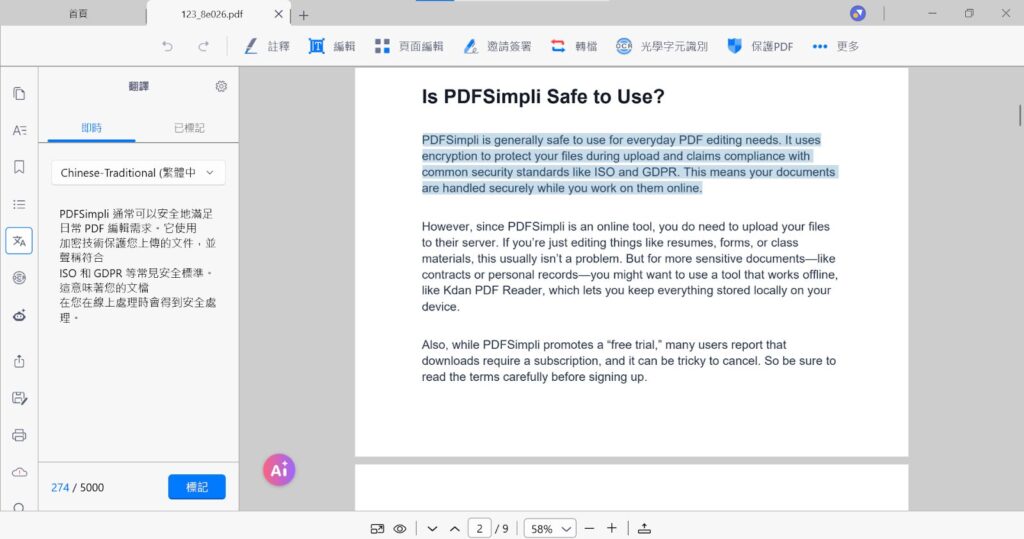Click the translated Chinese text output
This screenshot has height=539, width=1024.
(x=138, y=265)
